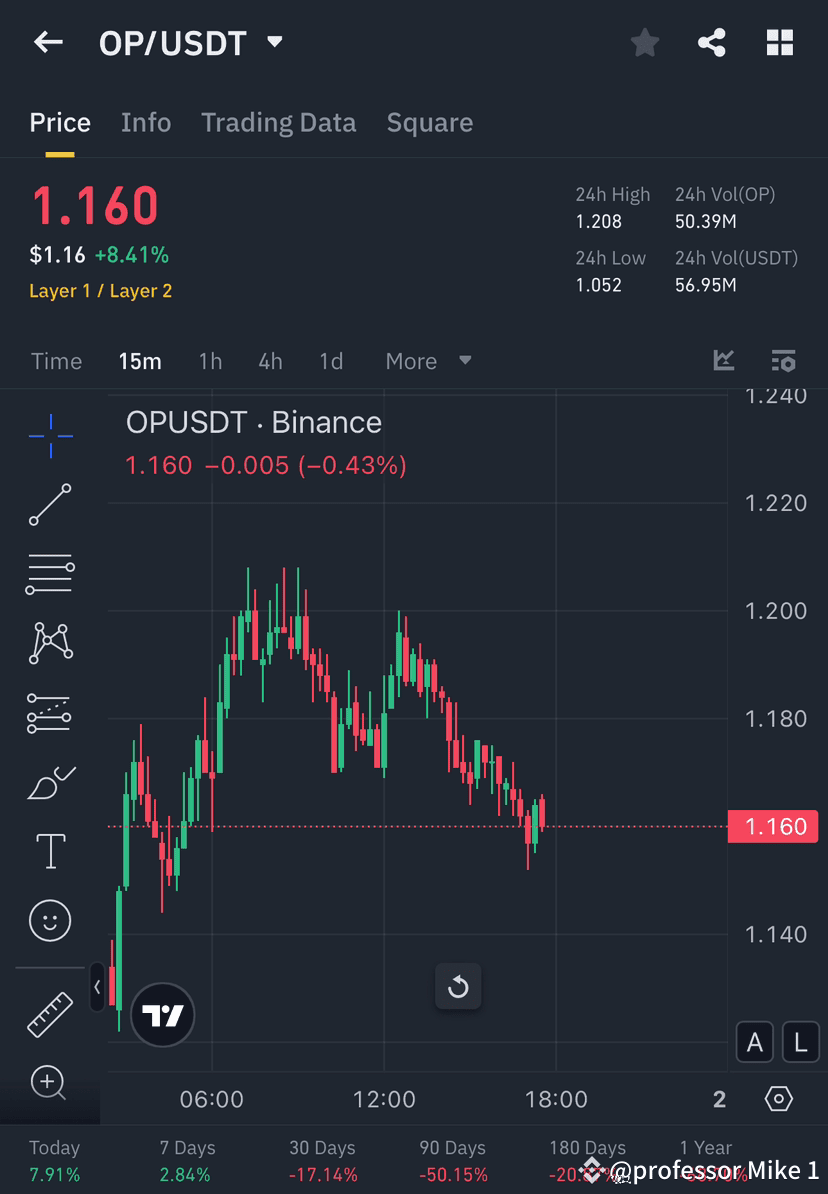This screenshot has width=828, height=1194.
Task: Click the TradingView logo on the chart
Action: point(162,1014)
